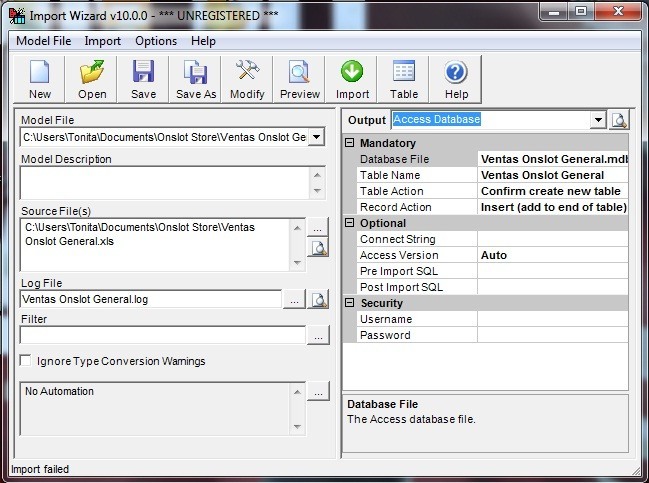Click the Import Wizard title bar icon
The width and height of the screenshot is (649, 483).
[x=17, y=15]
